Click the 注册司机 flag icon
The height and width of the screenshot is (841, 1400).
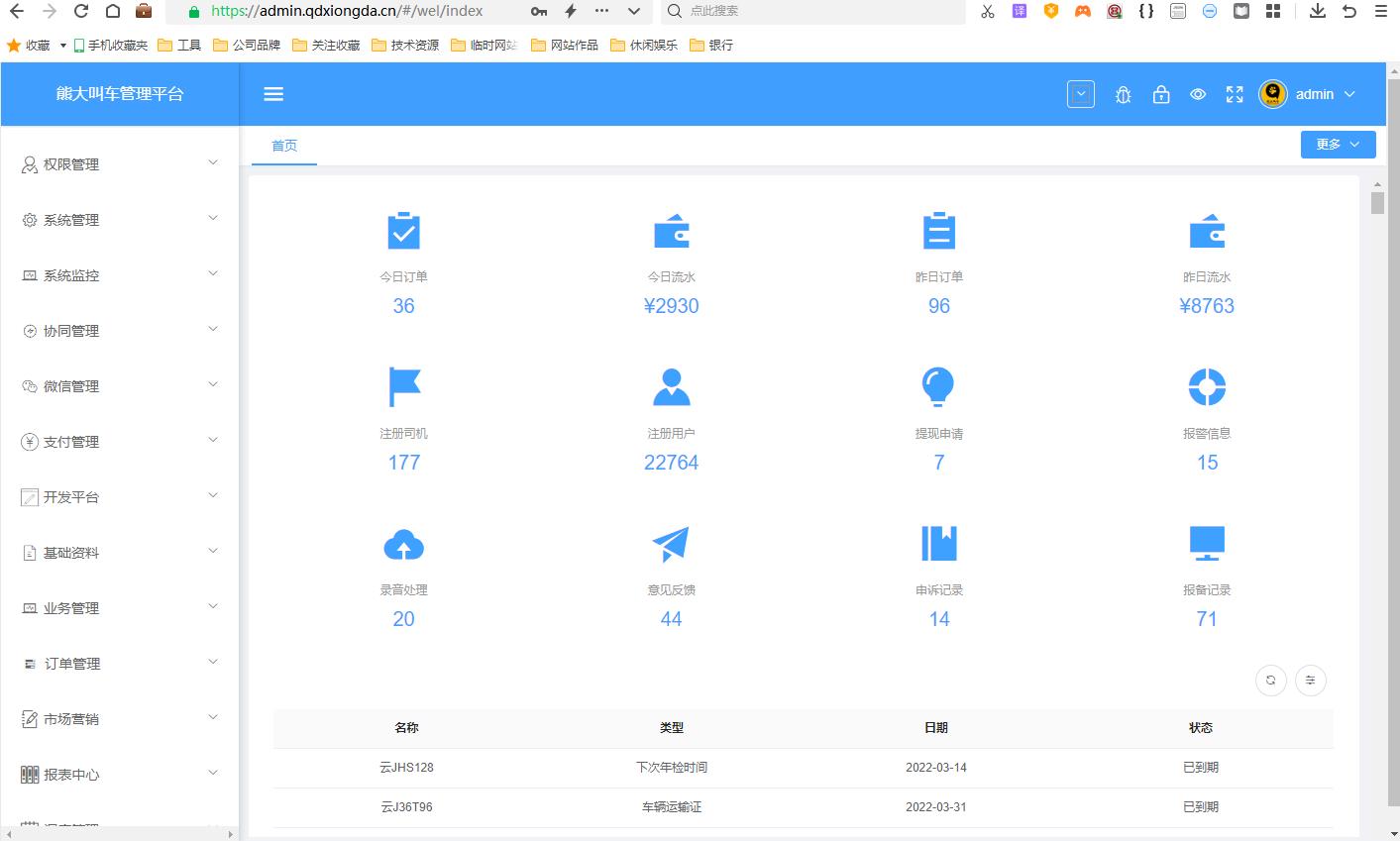click(404, 386)
